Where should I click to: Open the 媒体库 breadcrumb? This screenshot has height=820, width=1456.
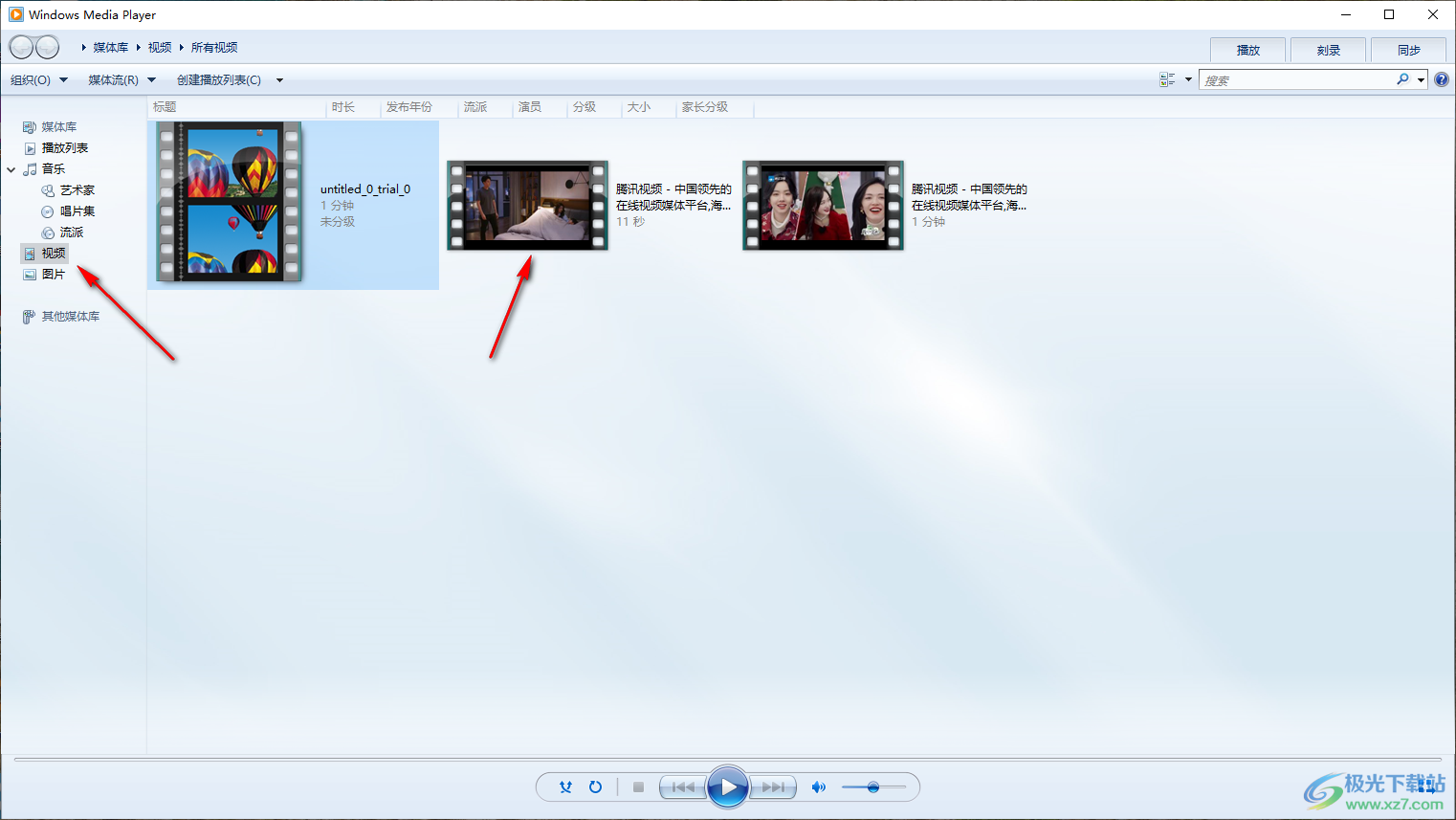point(111,48)
